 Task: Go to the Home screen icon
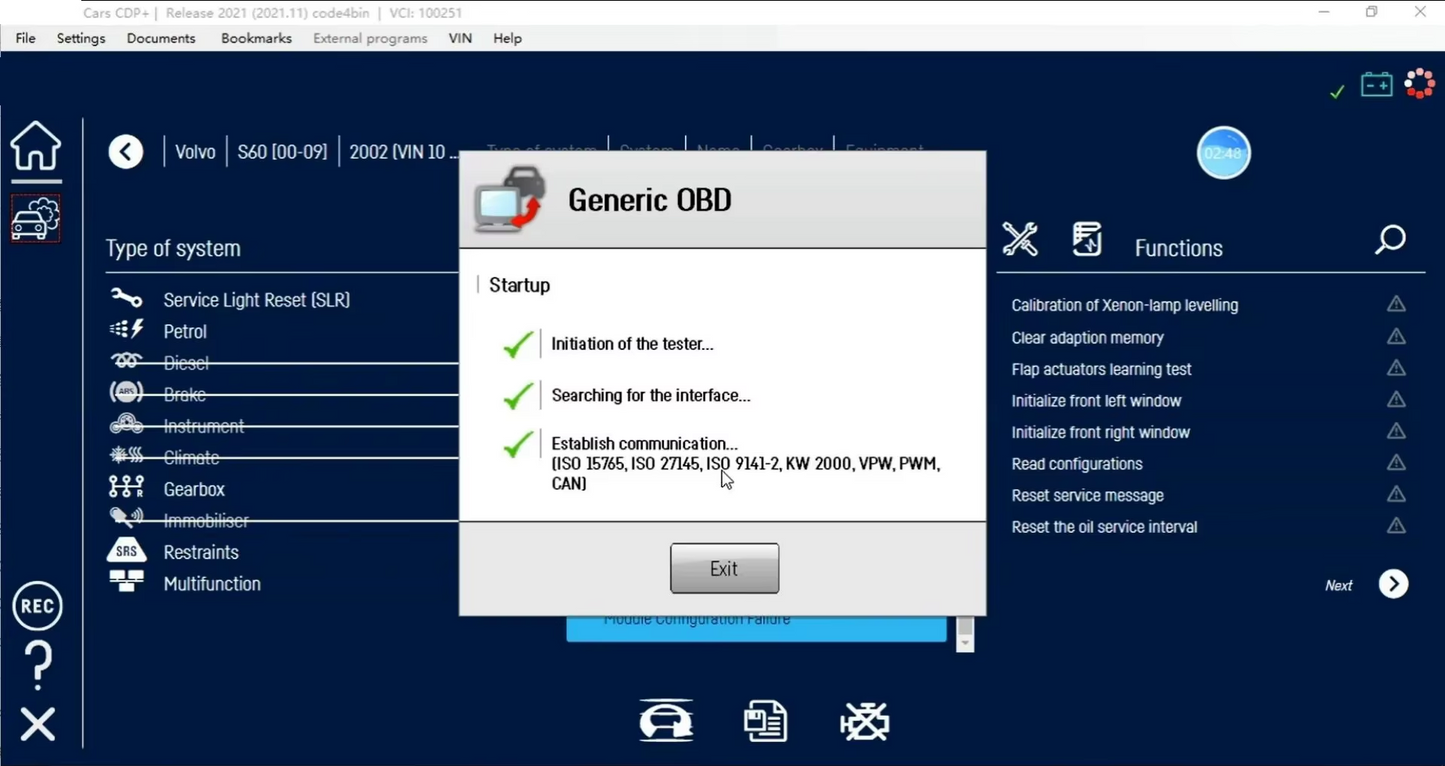[36, 146]
